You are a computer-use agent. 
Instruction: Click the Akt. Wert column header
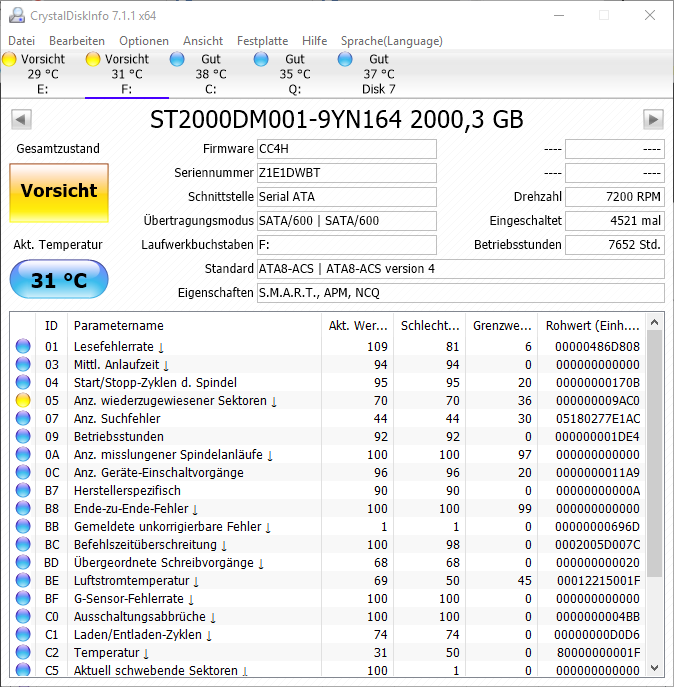coord(358,326)
